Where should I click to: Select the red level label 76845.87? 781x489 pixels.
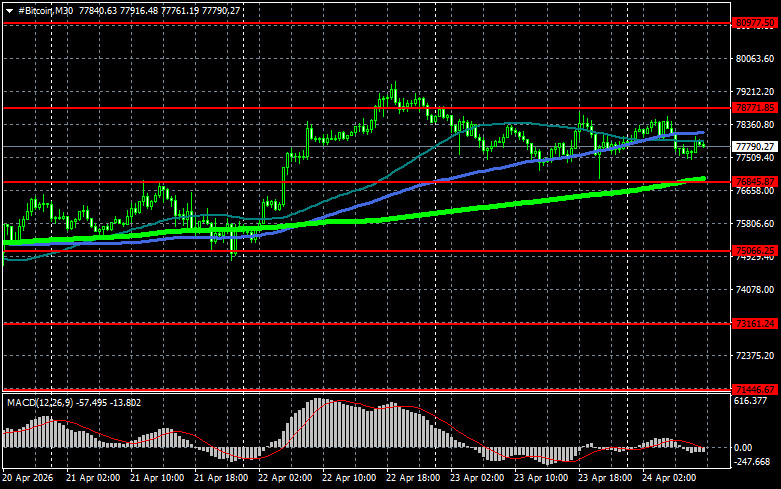tap(756, 182)
